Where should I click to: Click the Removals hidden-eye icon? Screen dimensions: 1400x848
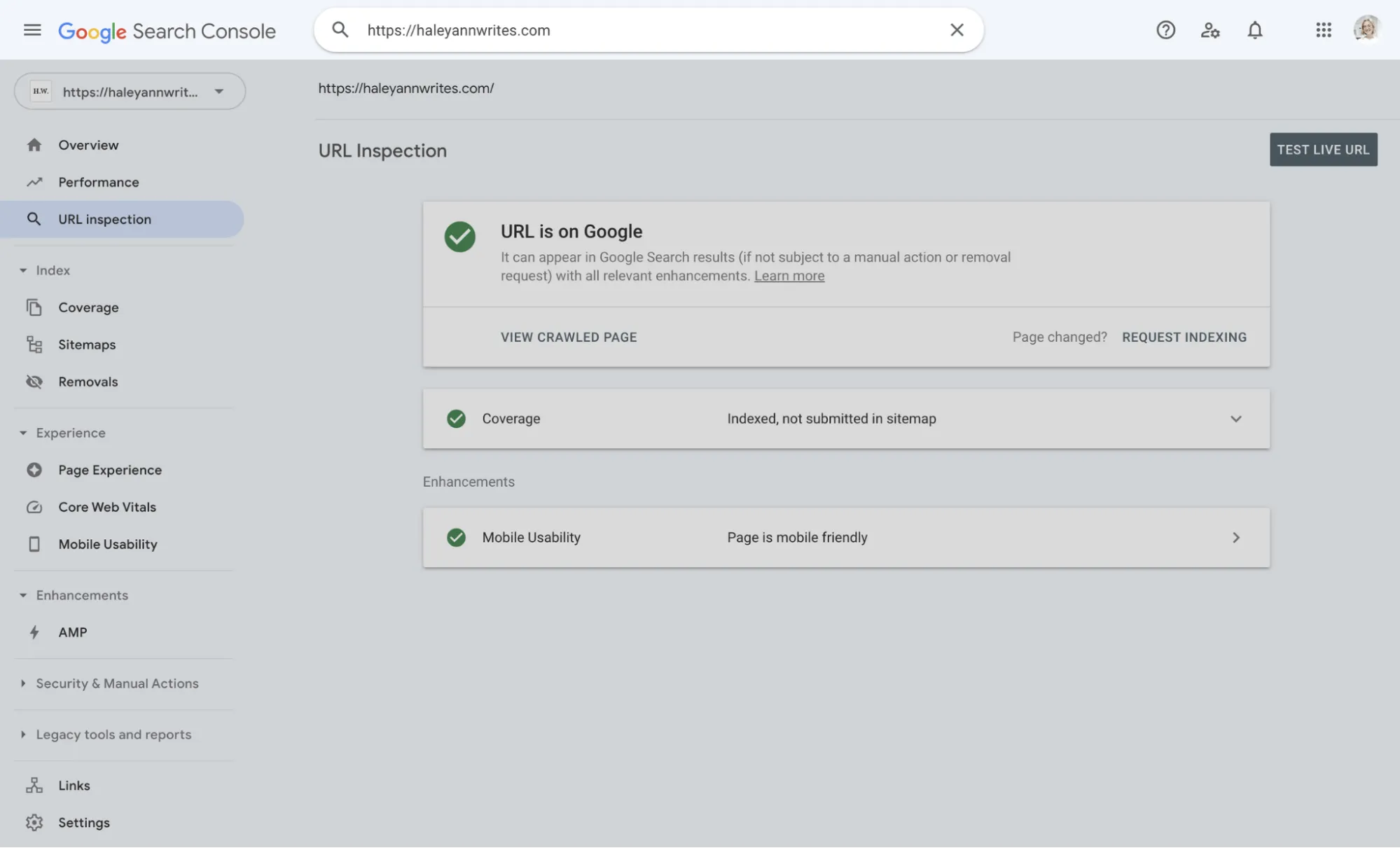34,382
